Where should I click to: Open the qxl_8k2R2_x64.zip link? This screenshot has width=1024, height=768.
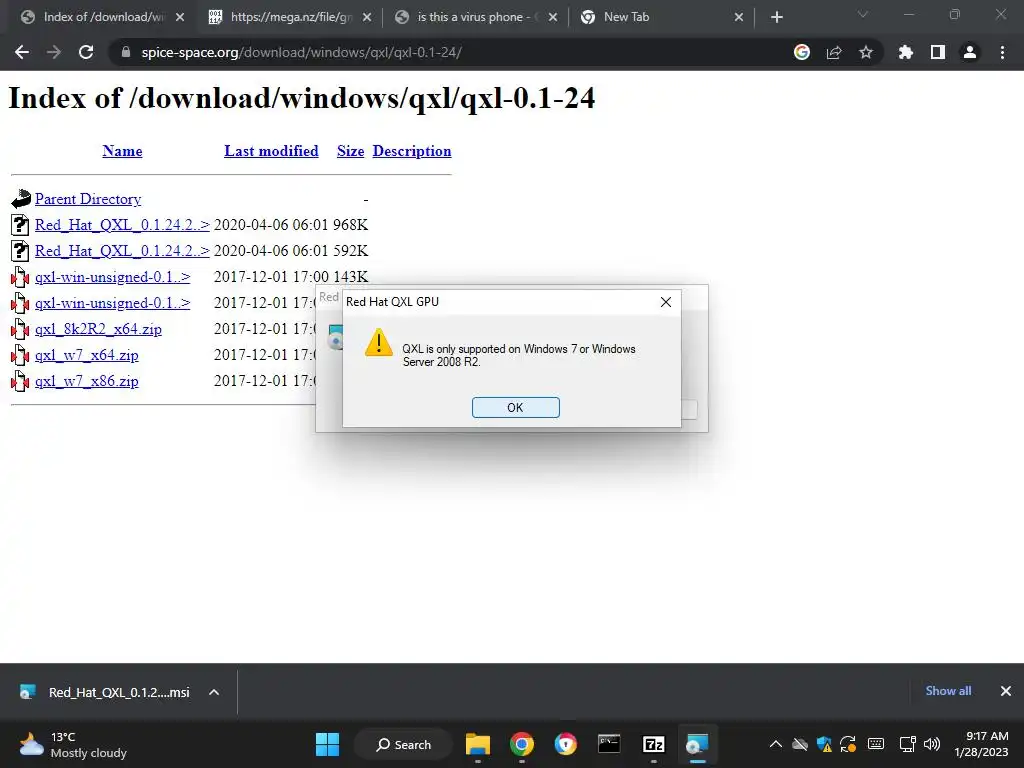tap(98, 329)
